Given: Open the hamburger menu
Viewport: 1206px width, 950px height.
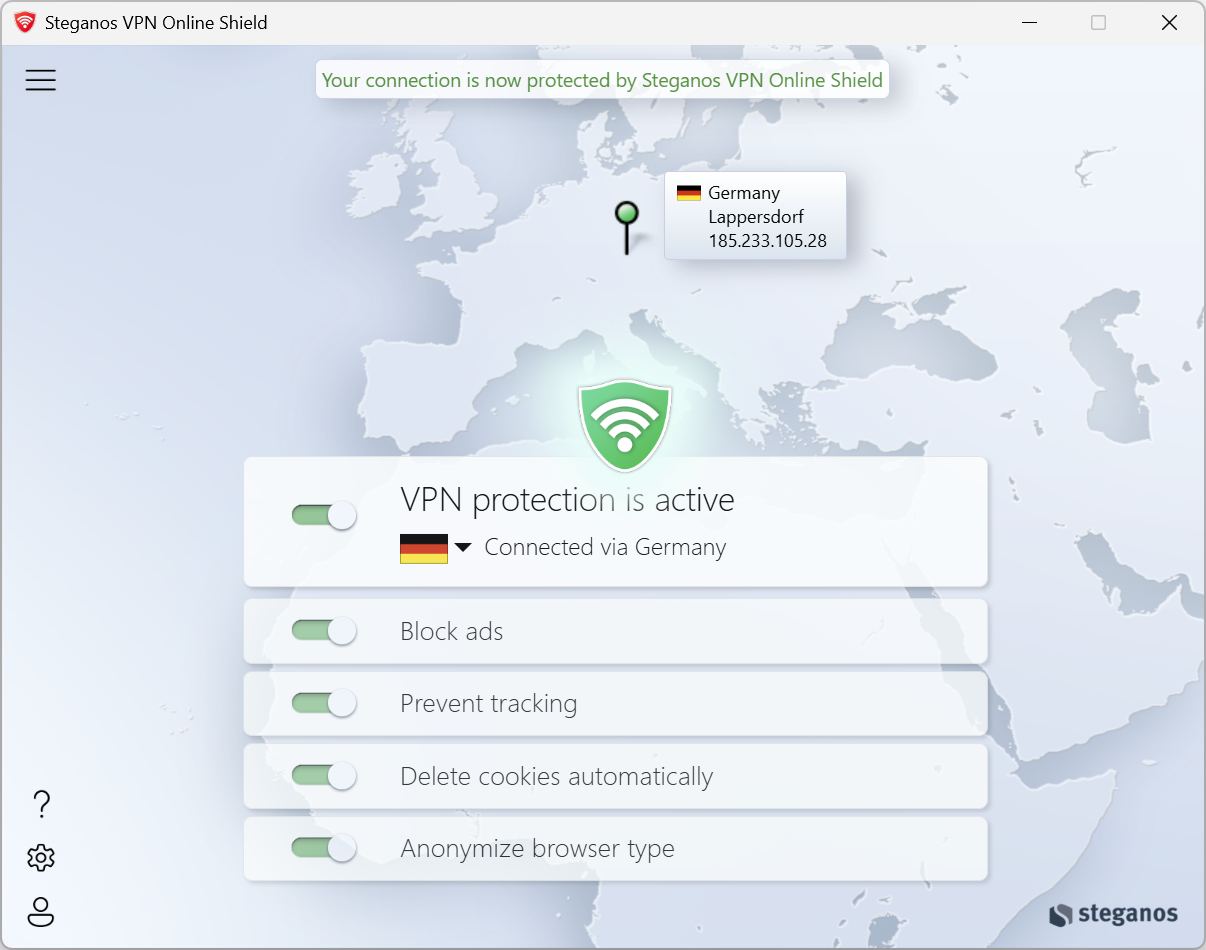Looking at the screenshot, I should 41,80.
